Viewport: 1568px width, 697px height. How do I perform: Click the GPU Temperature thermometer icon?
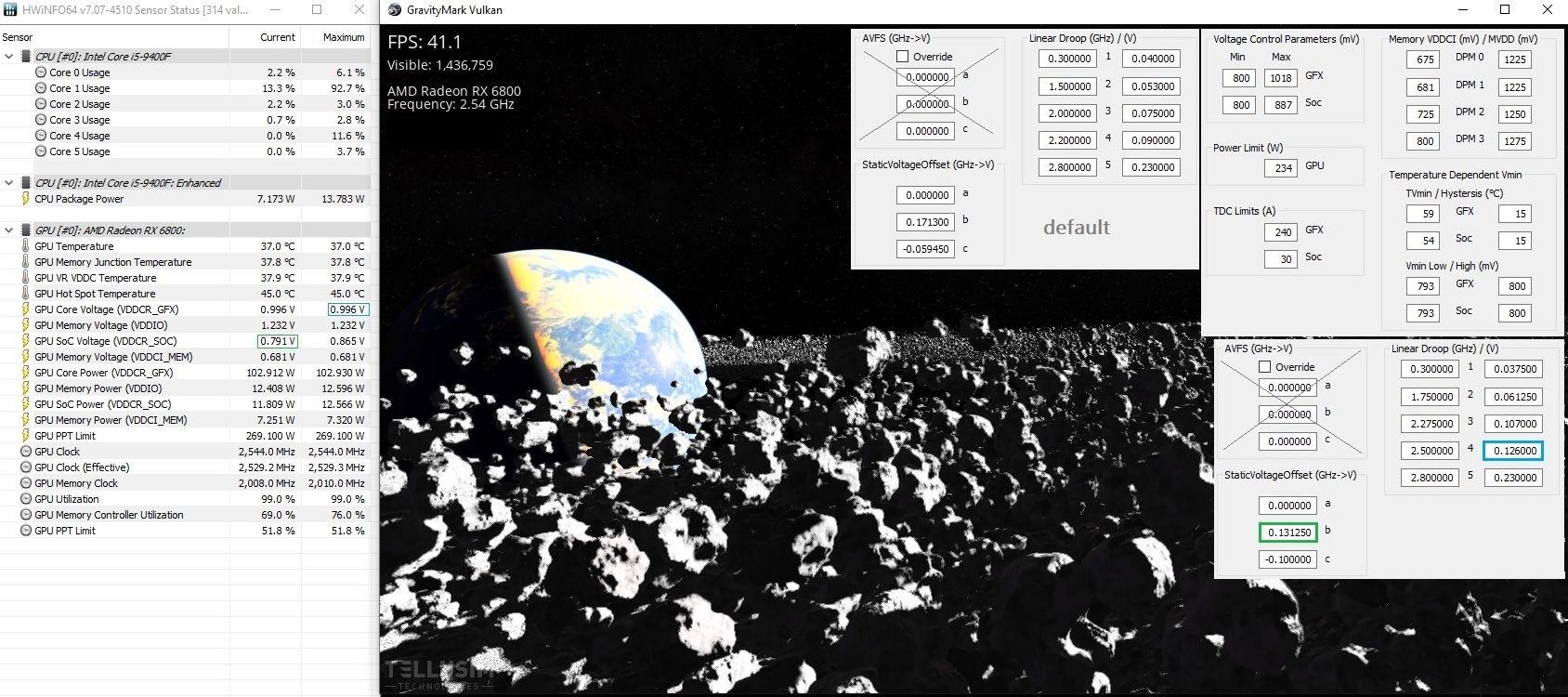click(x=26, y=246)
